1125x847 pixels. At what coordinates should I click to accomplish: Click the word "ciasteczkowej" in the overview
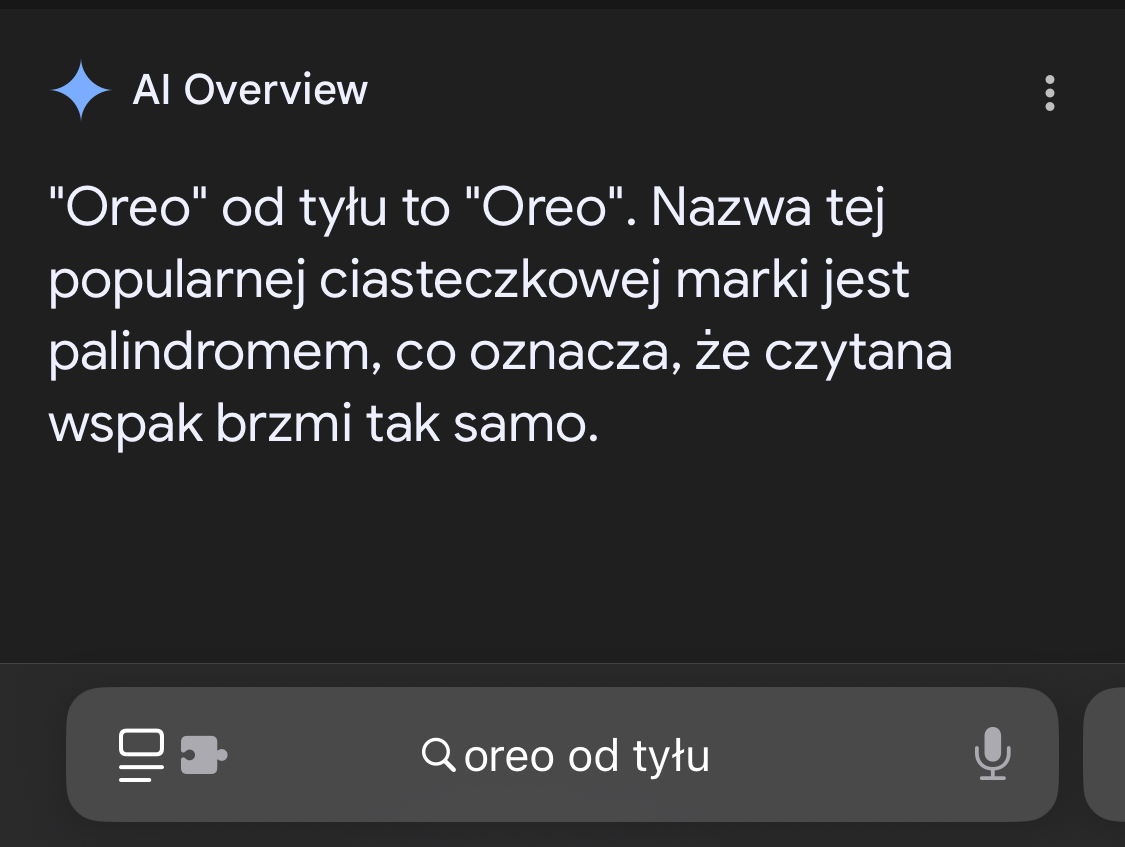tap(490, 281)
